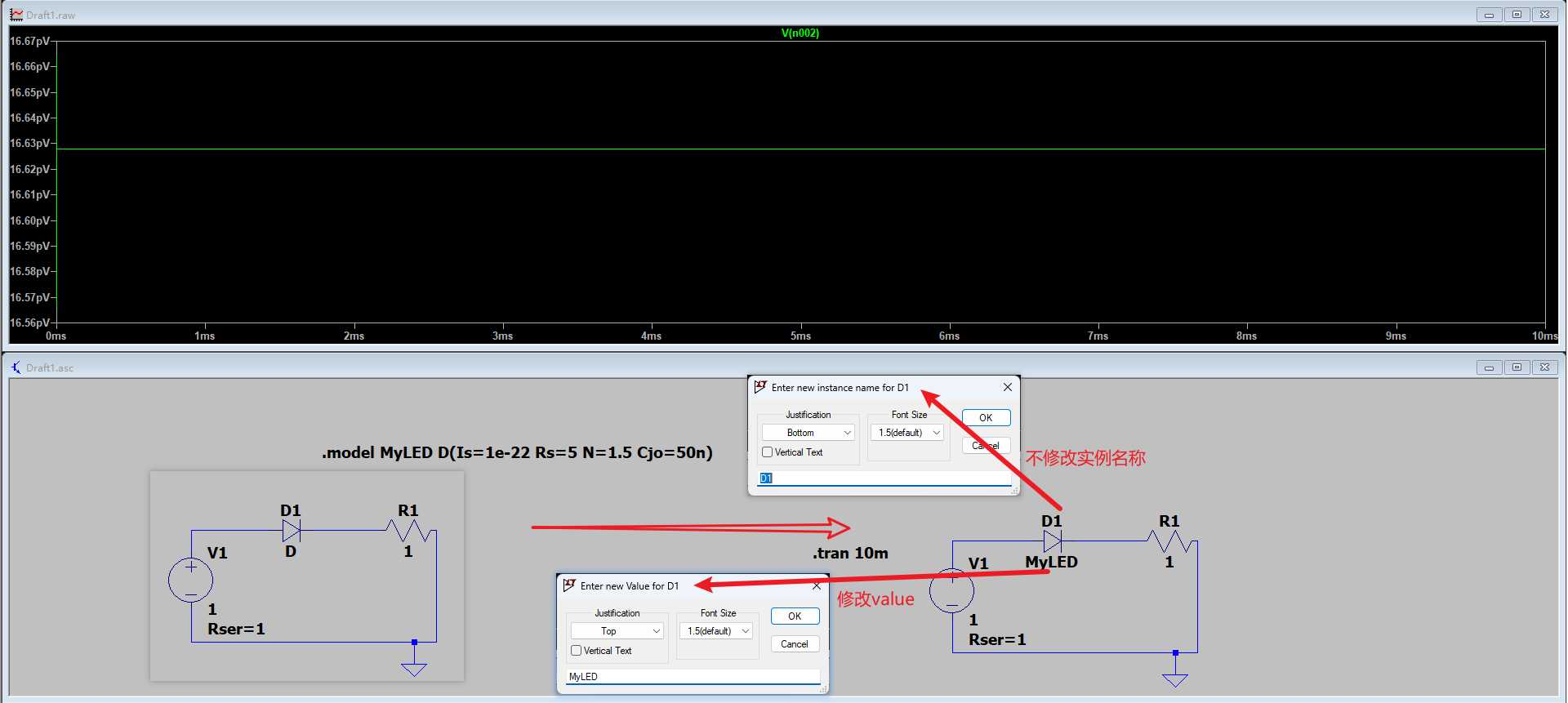Image resolution: width=1568 pixels, height=703 pixels.
Task: Select the MyLED diode symbol in right circuit
Action: click(x=1053, y=541)
